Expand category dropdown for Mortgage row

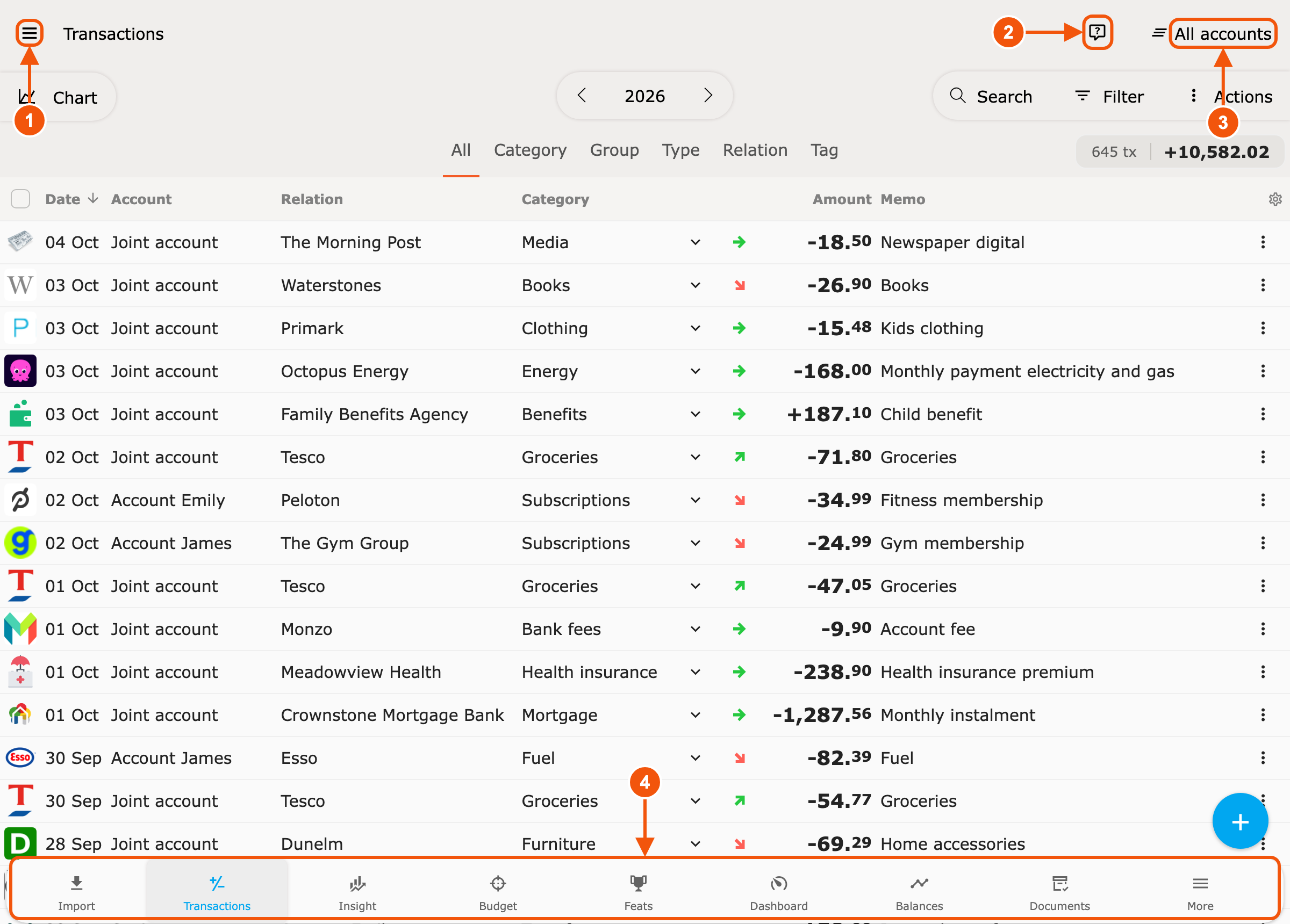click(x=695, y=714)
